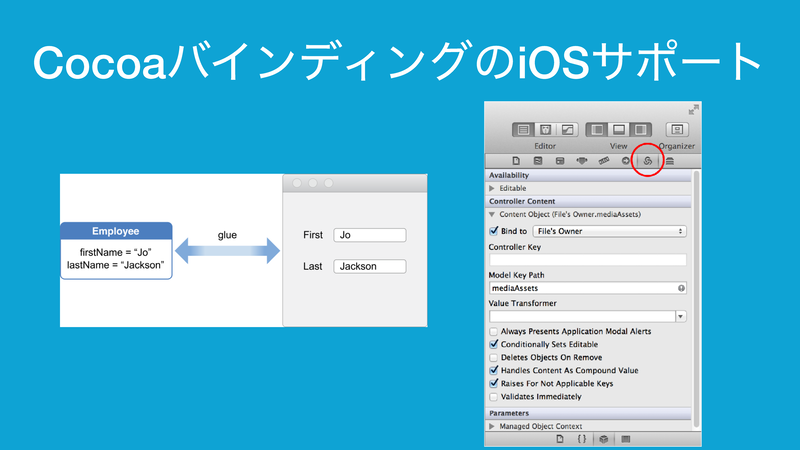Click the Model Key Path warning indicator
Image resolution: width=800 pixels, height=450 pixels.
681,288
